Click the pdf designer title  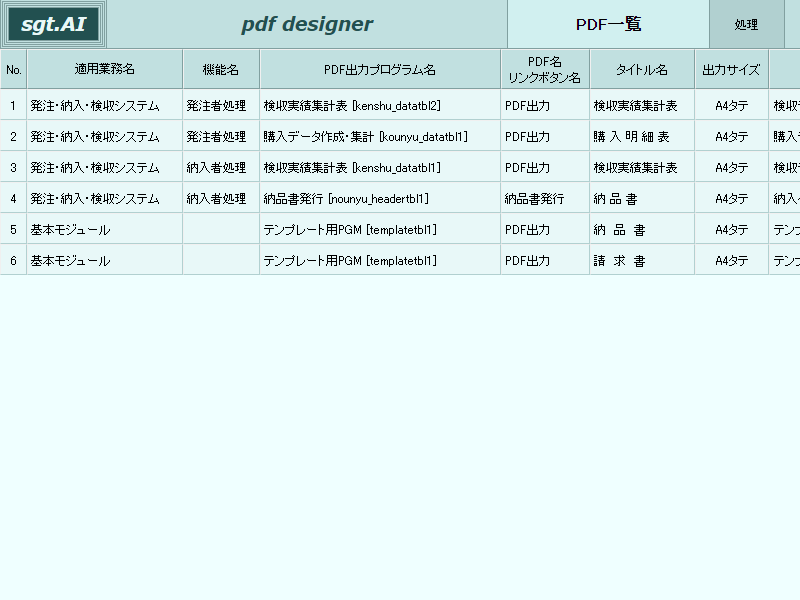point(307,24)
